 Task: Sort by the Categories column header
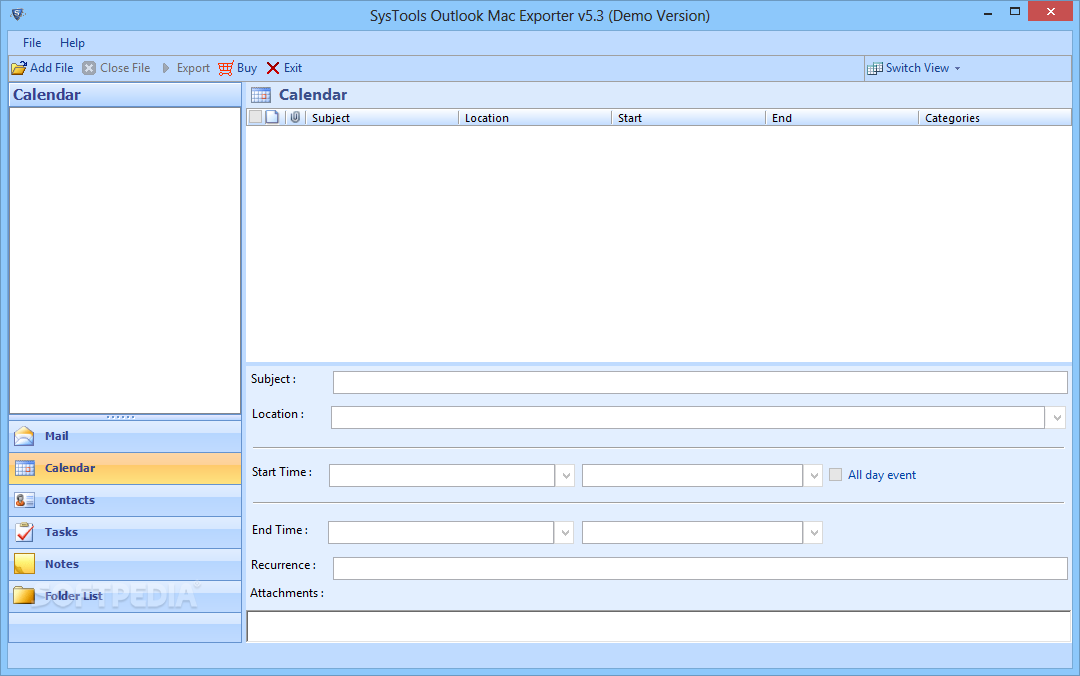995,118
